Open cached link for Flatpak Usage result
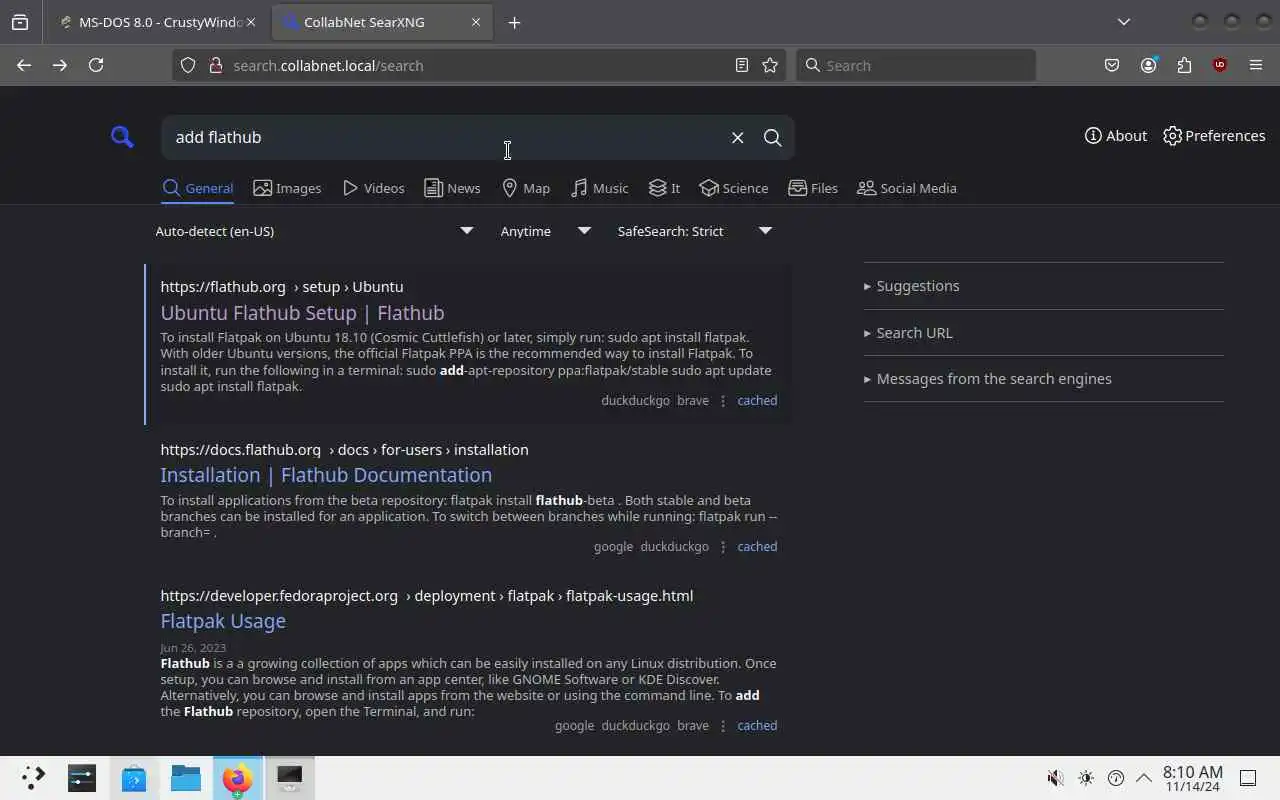This screenshot has width=1280, height=800. point(757,725)
